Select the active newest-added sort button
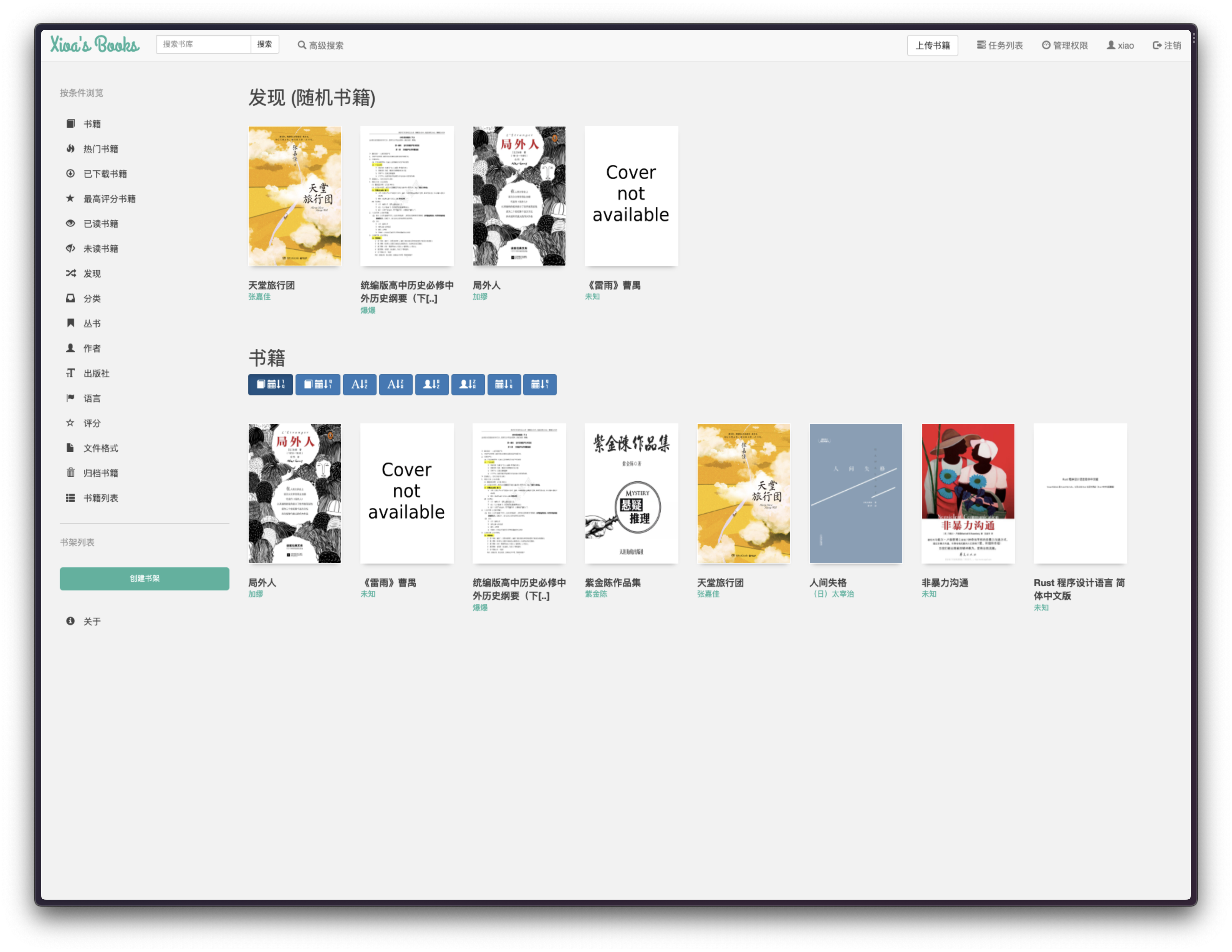The width and height of the screenshot is (1232, 952). (270, 385)
